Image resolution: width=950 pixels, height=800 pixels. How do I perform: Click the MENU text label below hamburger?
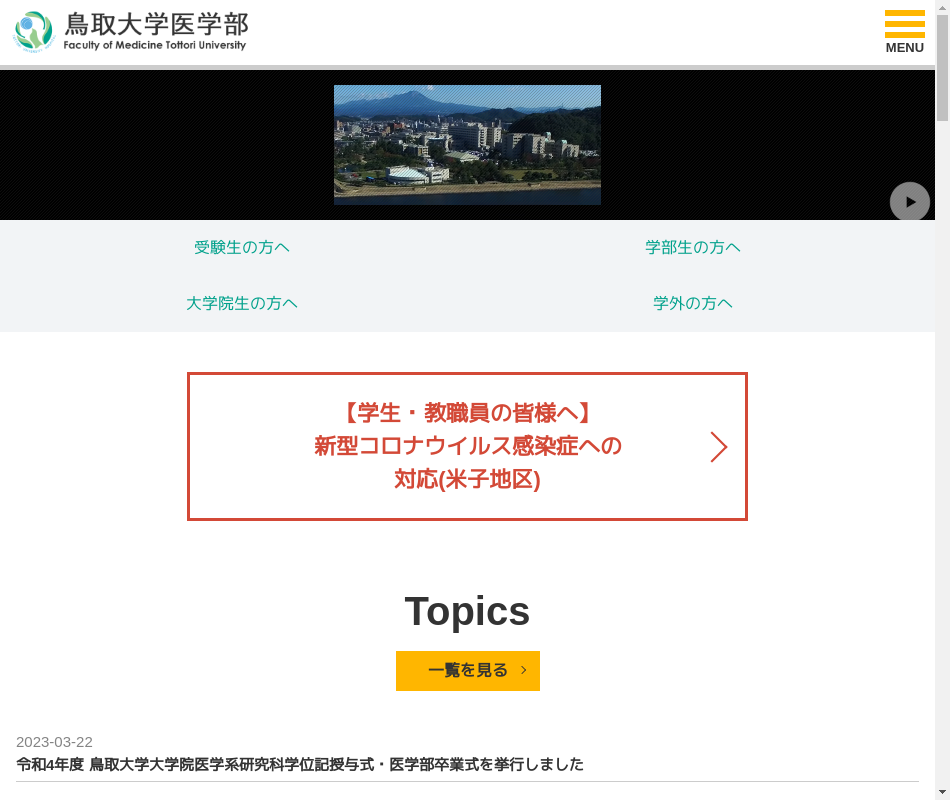tap(904, 48)
